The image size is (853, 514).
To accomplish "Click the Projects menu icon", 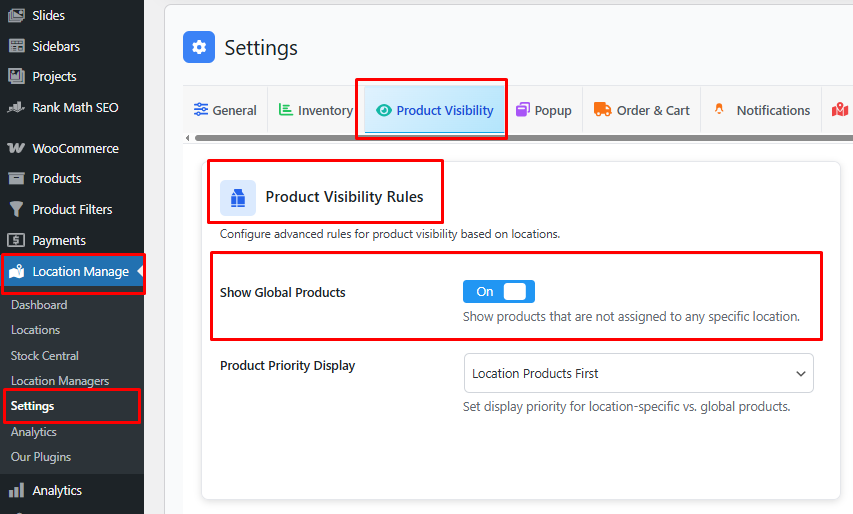I will [16, 76].
